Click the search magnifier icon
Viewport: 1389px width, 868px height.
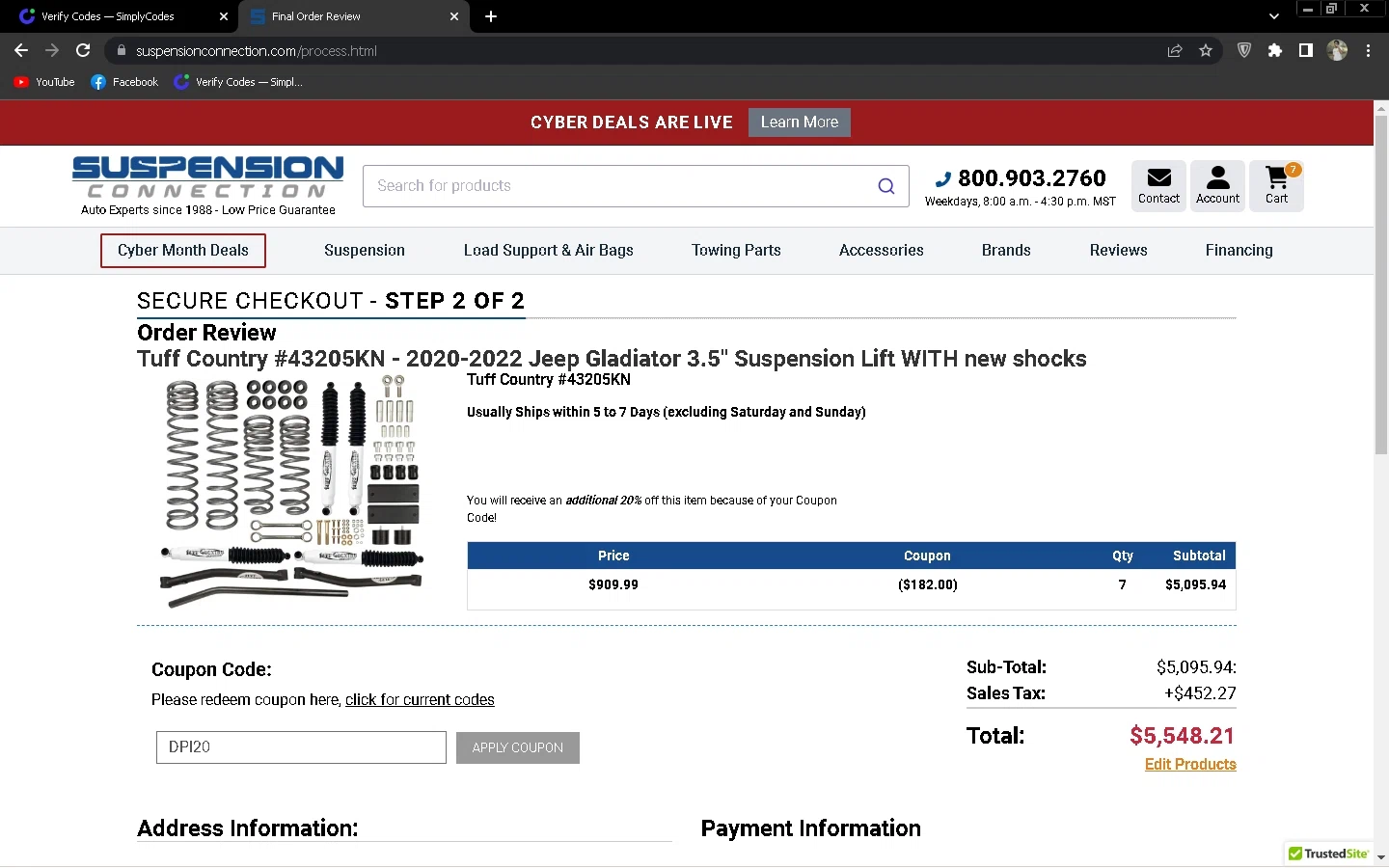(x=886, y=186)
